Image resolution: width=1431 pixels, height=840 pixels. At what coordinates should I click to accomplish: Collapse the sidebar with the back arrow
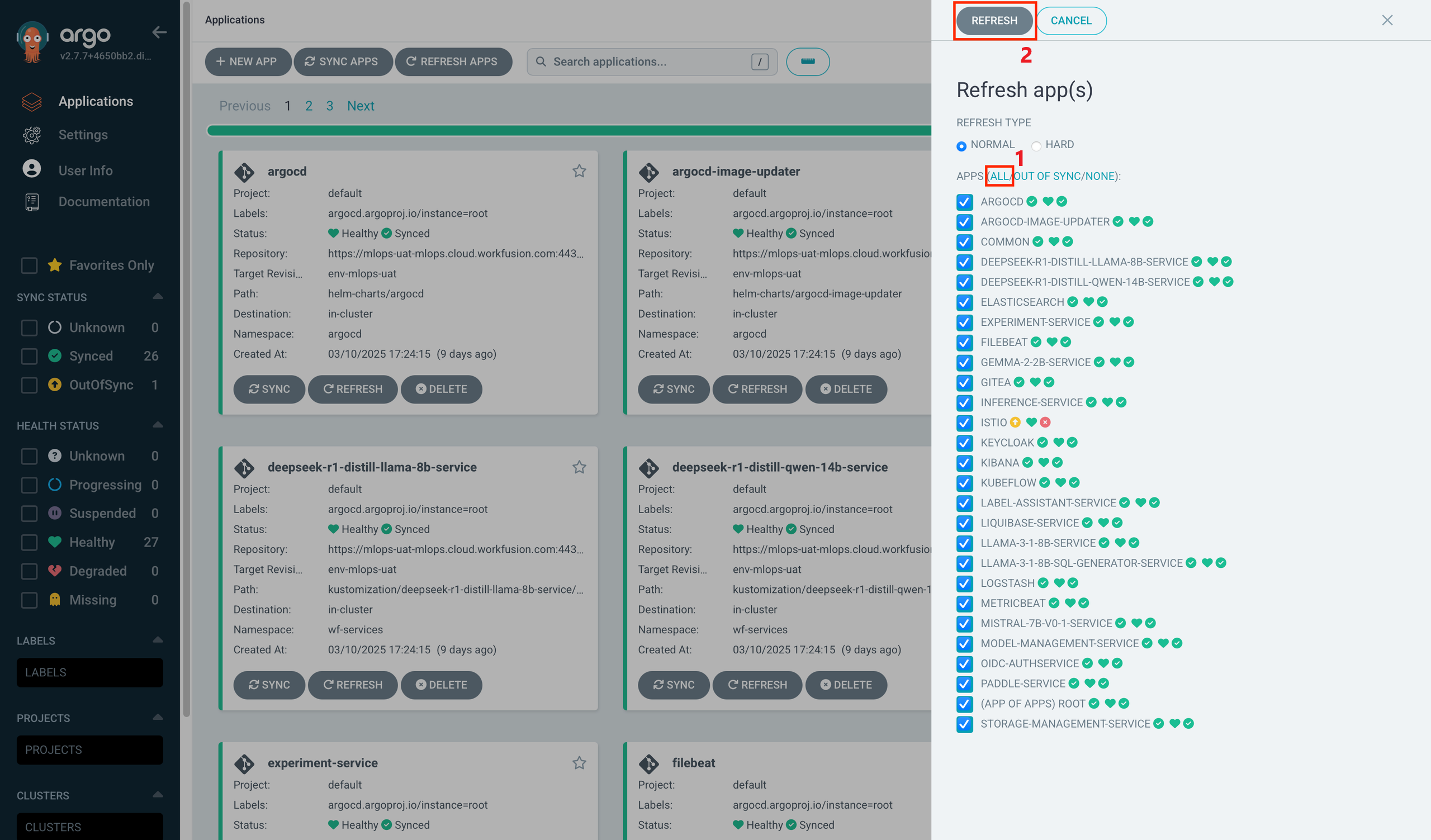coord(159,32)
